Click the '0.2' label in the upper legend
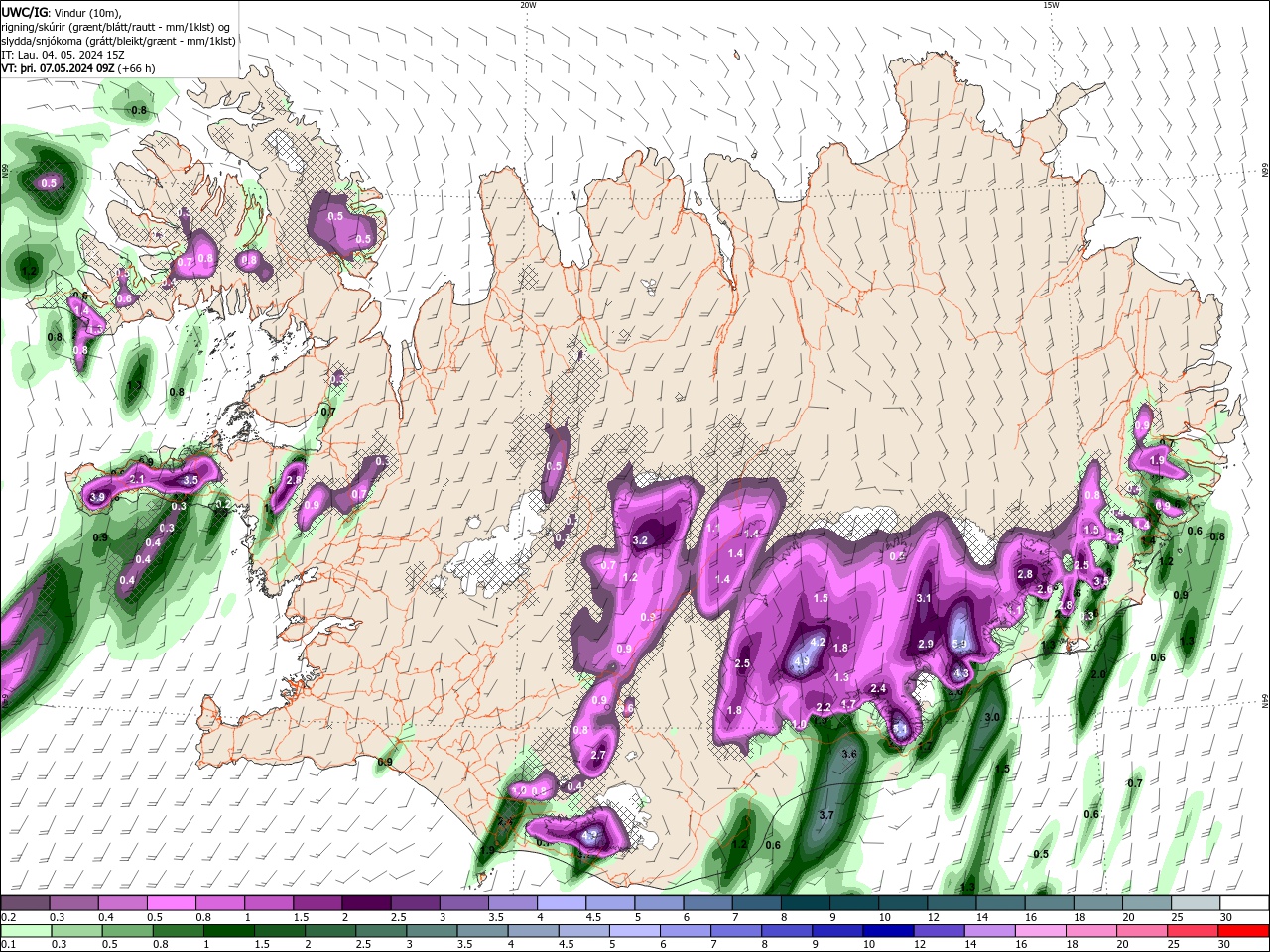This screenshot has height=952, width=1270. tap(9, 917)
